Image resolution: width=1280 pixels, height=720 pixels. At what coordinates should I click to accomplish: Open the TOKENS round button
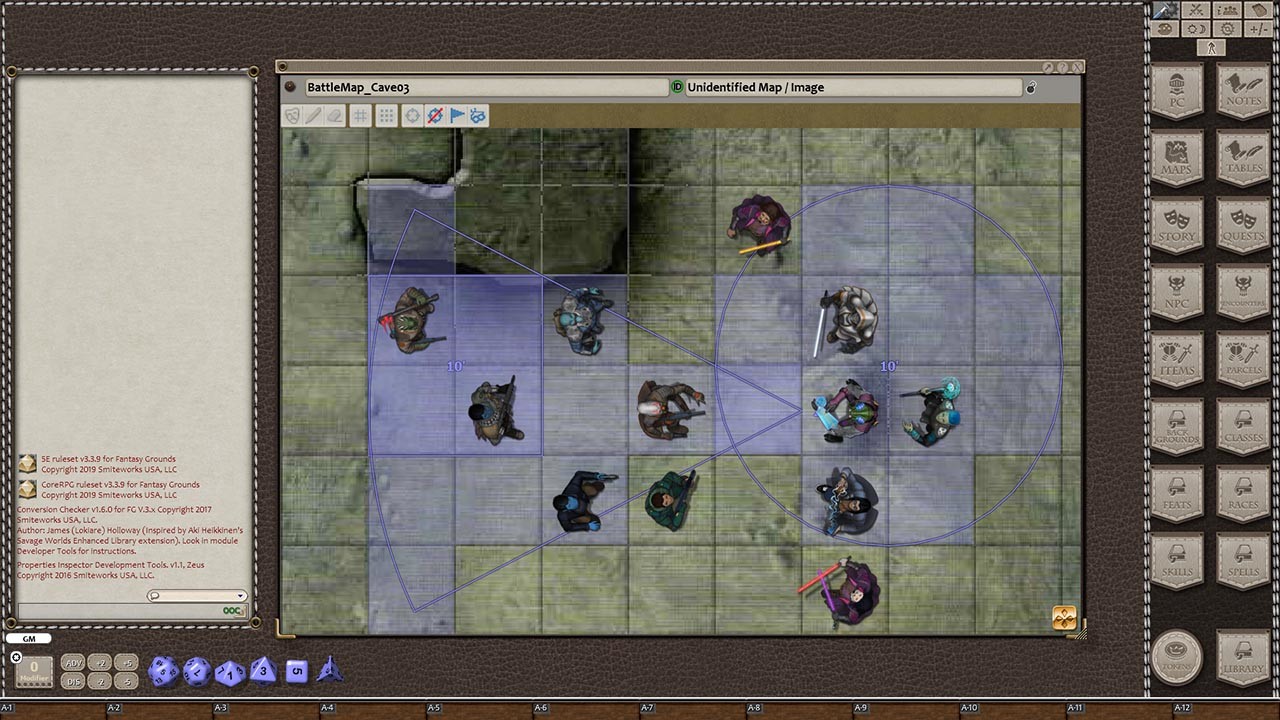pos(1177,657)
